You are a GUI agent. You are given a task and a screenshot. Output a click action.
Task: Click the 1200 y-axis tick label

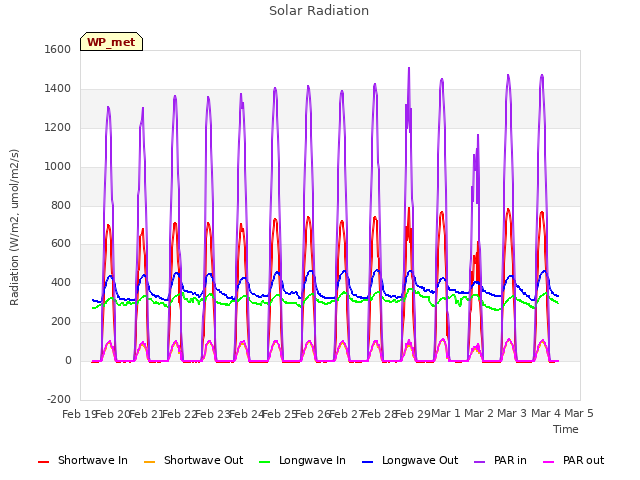(58, 128)
